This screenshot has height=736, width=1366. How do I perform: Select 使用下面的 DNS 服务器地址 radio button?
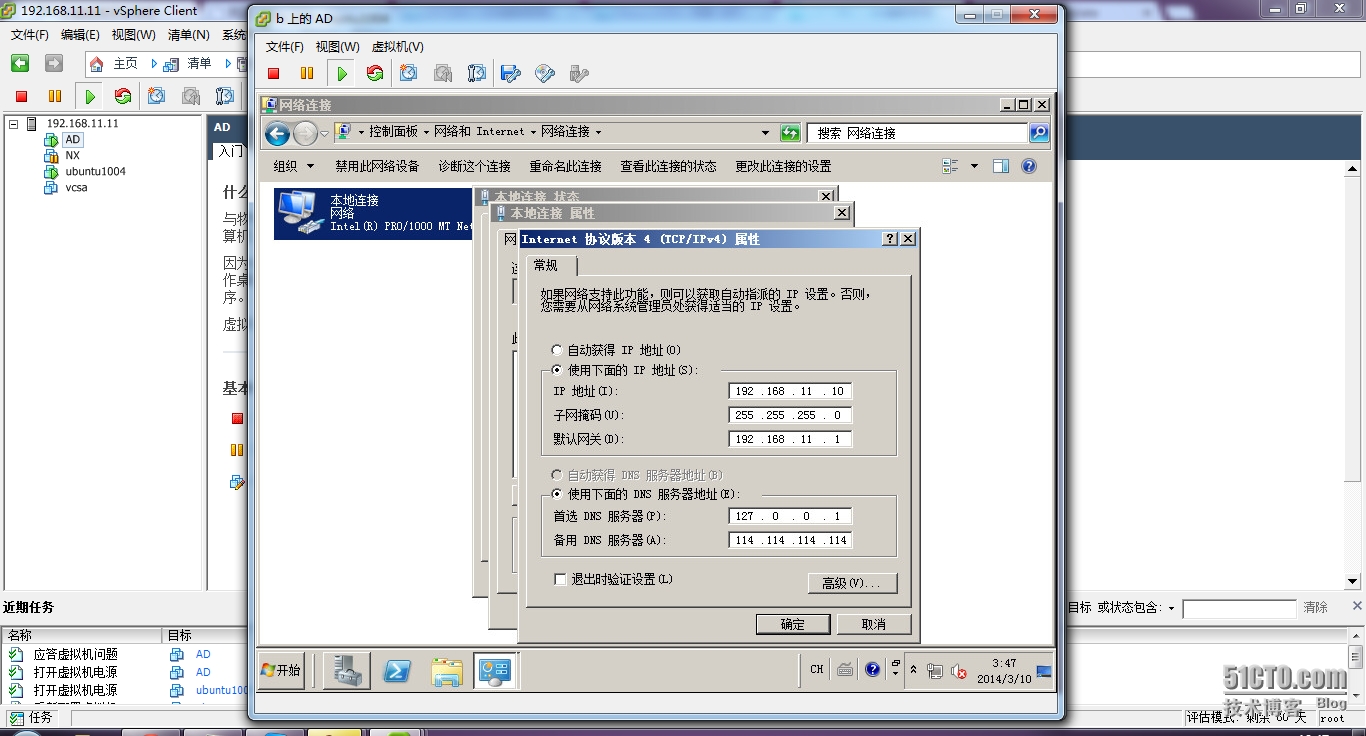point(557,494)
